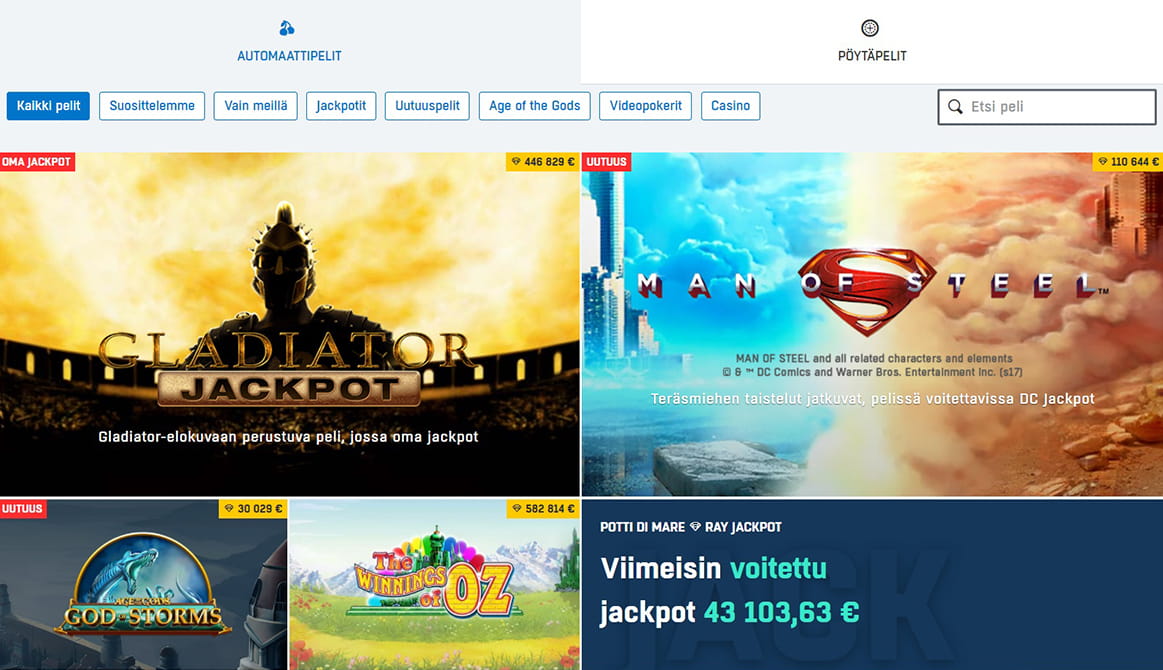Image resolution: width=1163 pixels, height=670 pixels.
Task: Click the 30 029 € jackpot badge
Action: point(253,508)
